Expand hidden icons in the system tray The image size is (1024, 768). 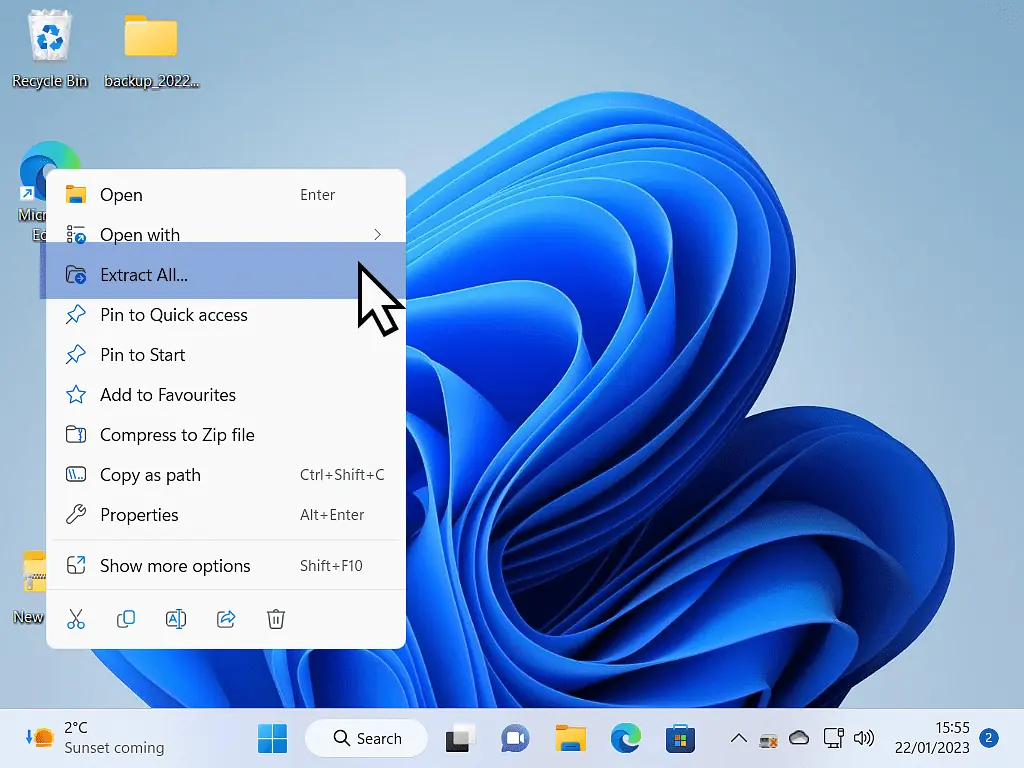click(738, 738)
